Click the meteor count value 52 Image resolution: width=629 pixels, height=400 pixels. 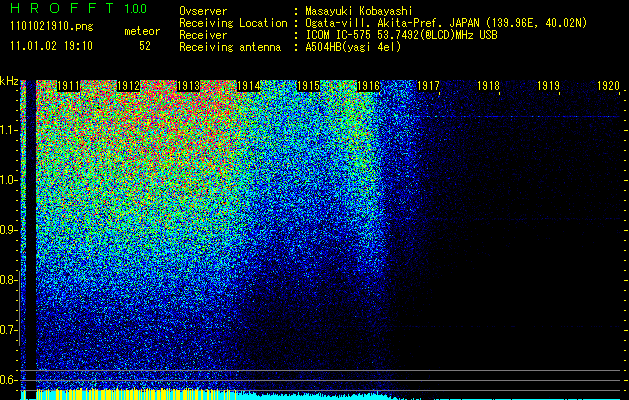pos(145,46)
